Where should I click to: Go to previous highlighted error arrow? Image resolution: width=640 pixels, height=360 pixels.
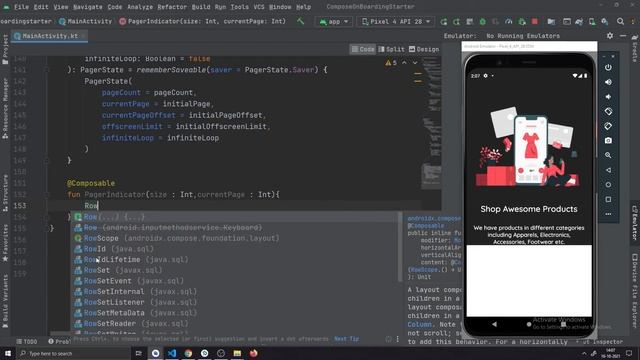point(404,62)
